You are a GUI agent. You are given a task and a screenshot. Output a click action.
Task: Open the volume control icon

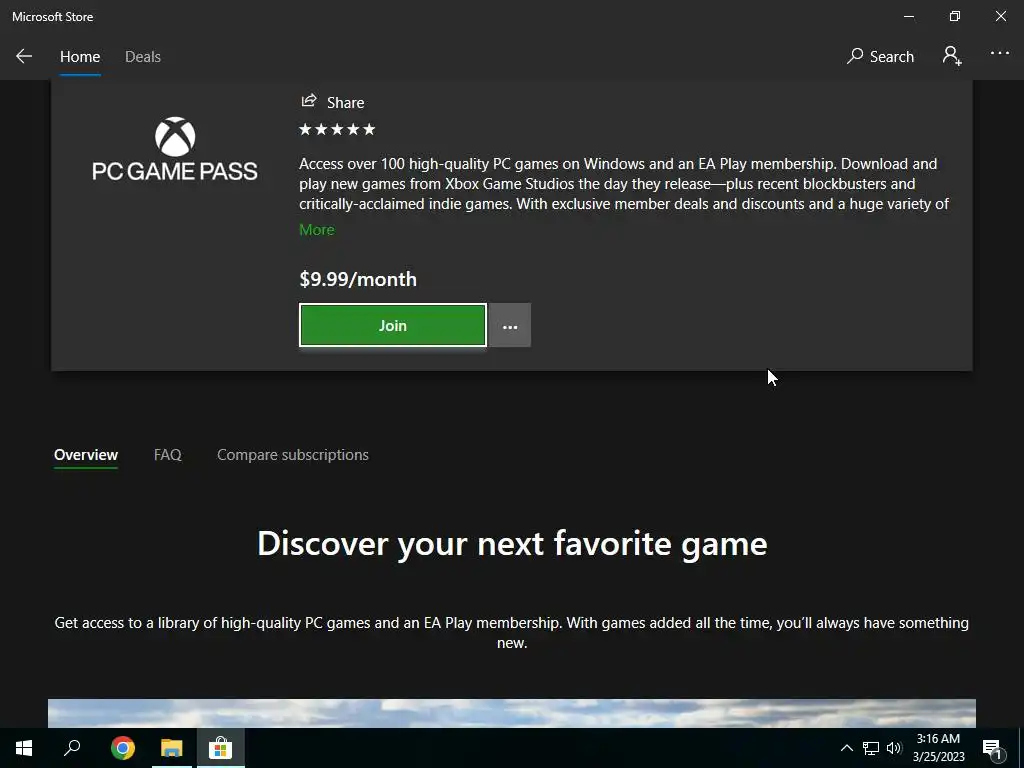coord(894,748)
